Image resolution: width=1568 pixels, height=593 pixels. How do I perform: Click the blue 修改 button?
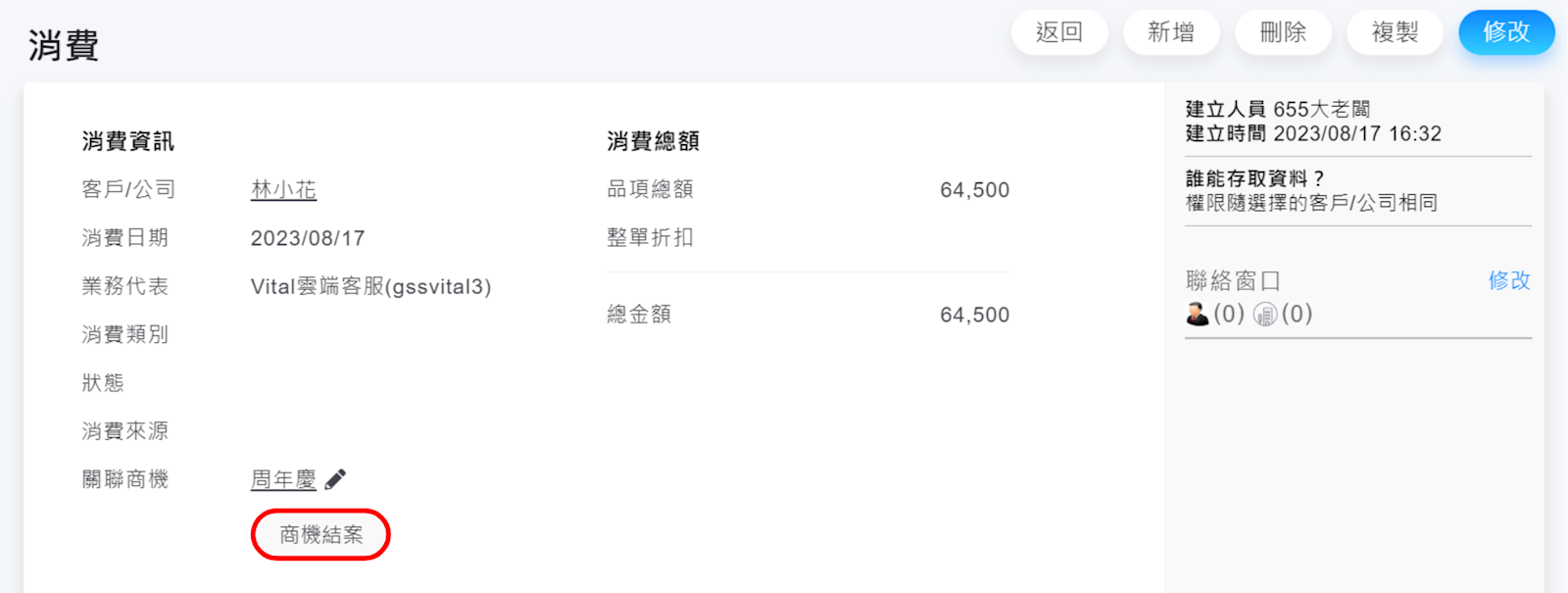(x=1506, y=32)
